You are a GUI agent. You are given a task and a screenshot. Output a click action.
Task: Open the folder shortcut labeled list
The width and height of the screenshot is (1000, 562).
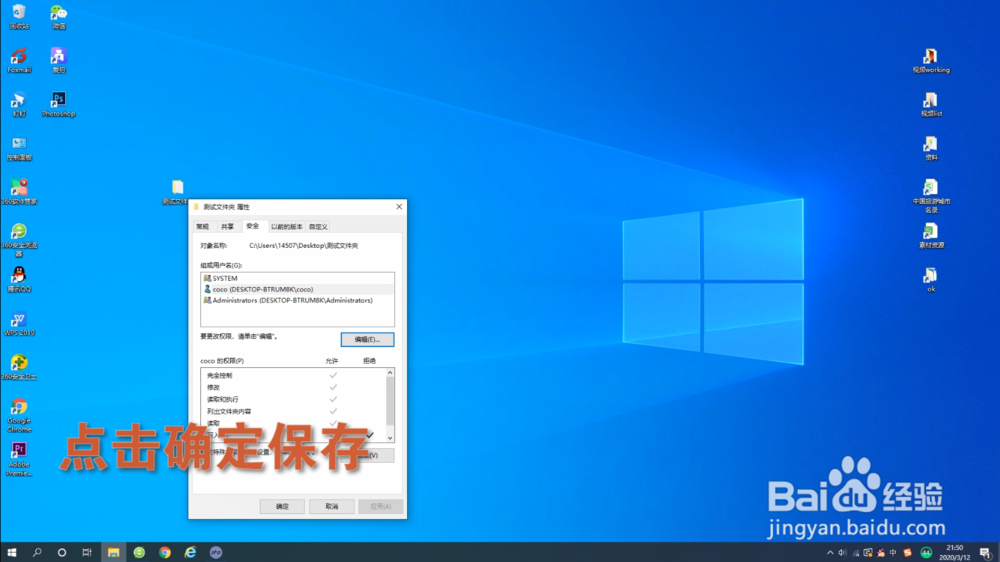point(931,104)
